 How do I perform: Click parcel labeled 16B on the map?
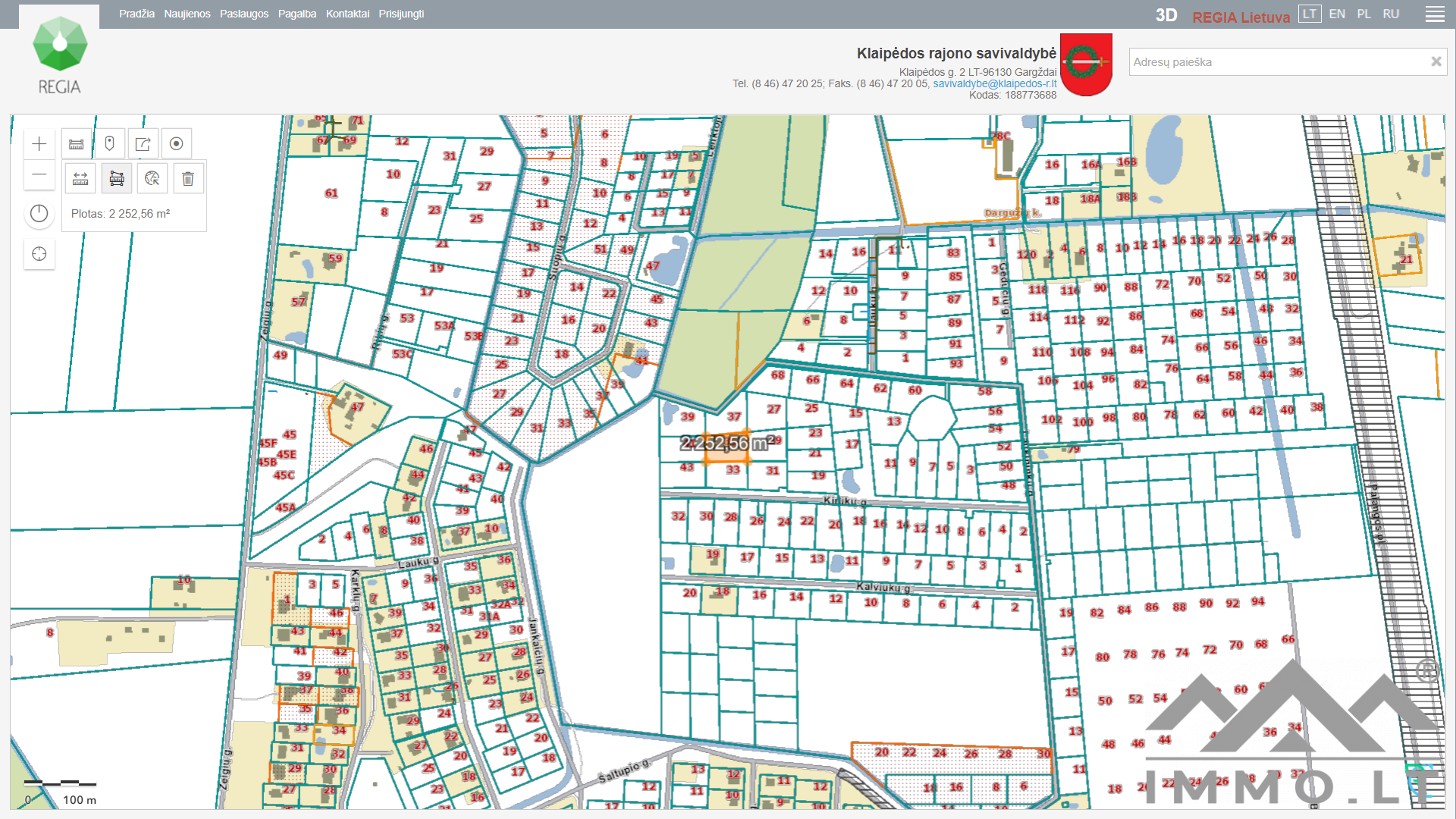[1127, 162]
